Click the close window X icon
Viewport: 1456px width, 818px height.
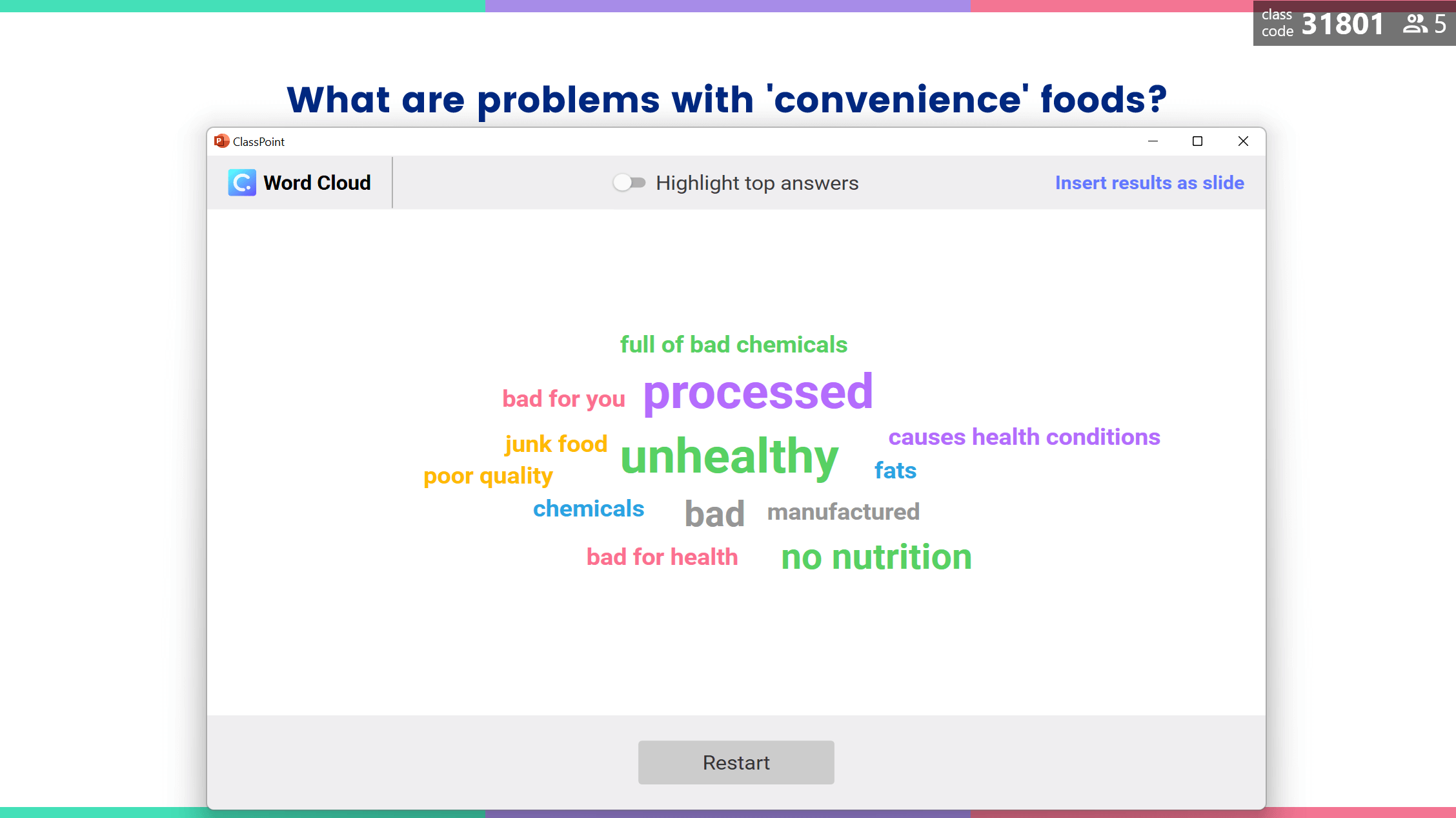point(1243,141)
